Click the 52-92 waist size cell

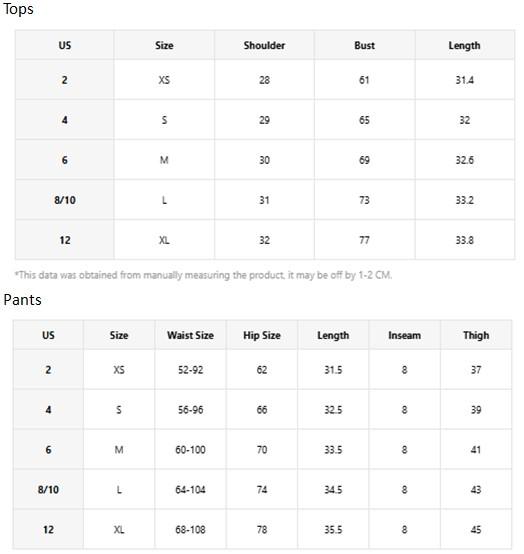[190, 370]
